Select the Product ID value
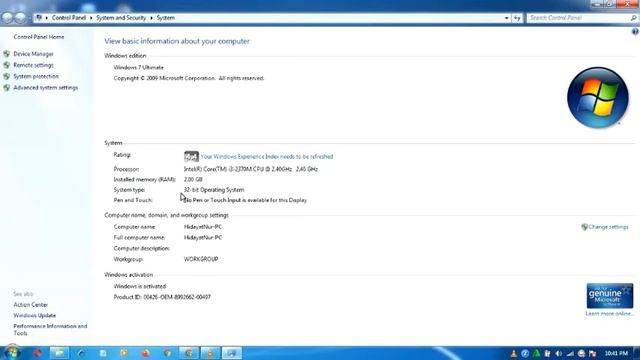640x360 pixels. [x=177, y=297]
